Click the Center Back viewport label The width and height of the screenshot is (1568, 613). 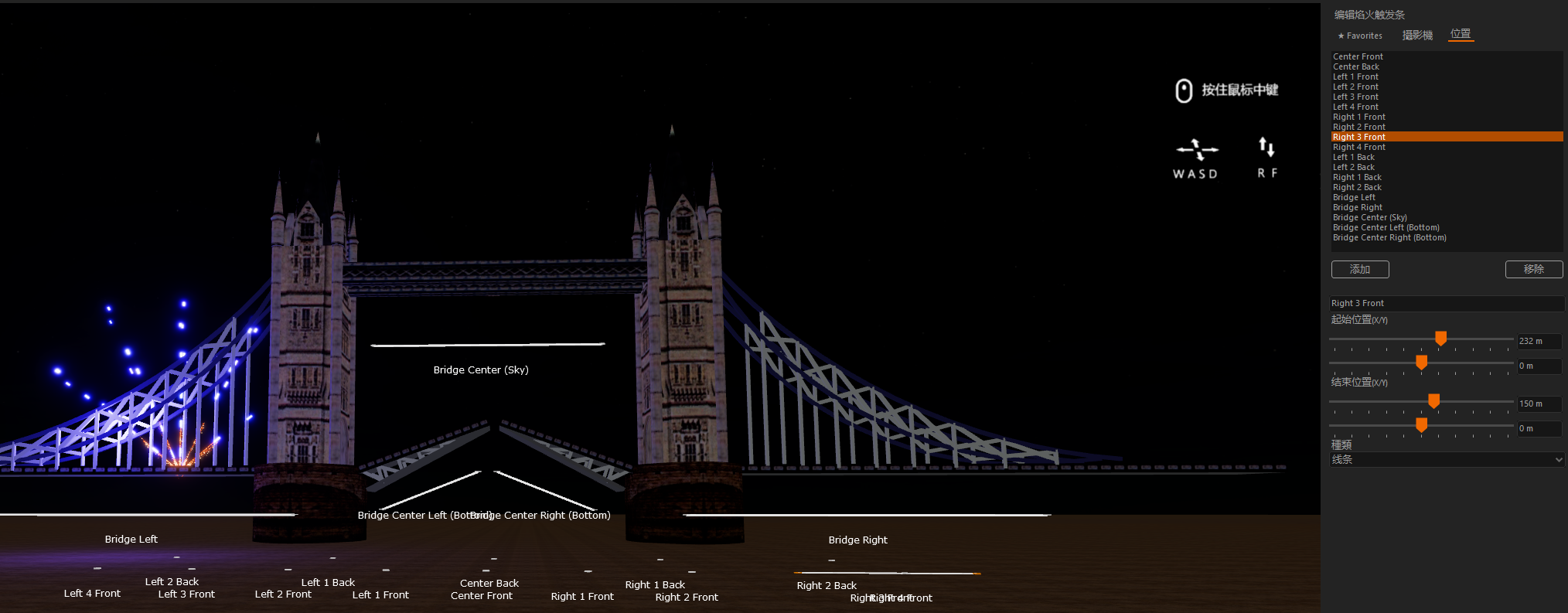[x=489, y=583]
